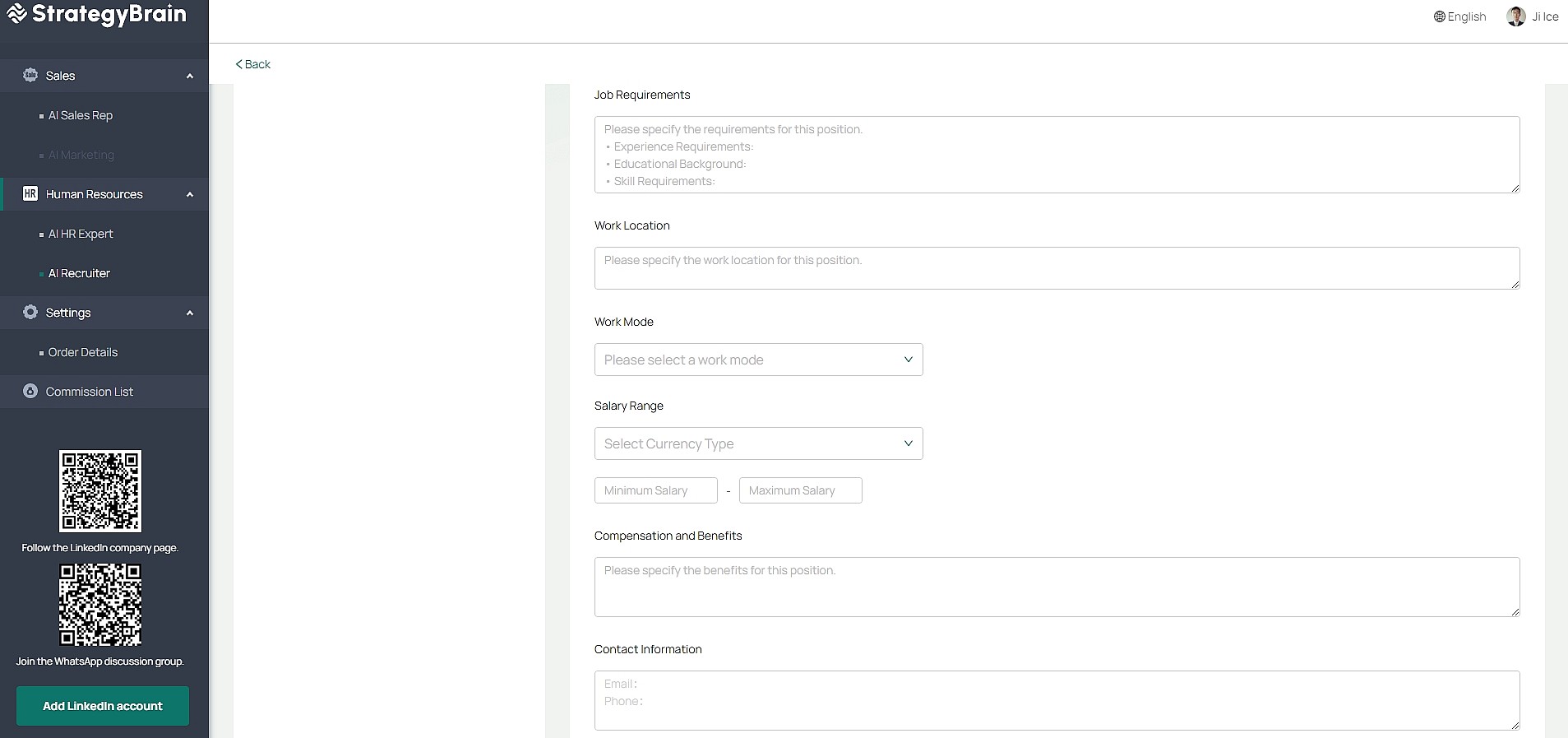Focus the Minimum Salary field
1568x738 pixels.
pos(655,490)
